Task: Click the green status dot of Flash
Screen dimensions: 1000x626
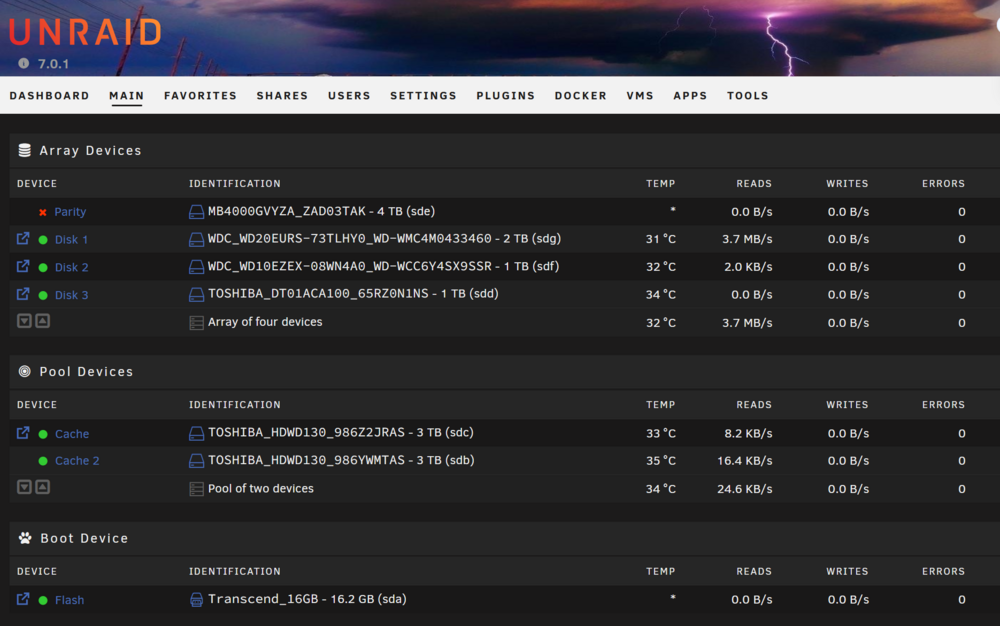Action: (43, 601)
